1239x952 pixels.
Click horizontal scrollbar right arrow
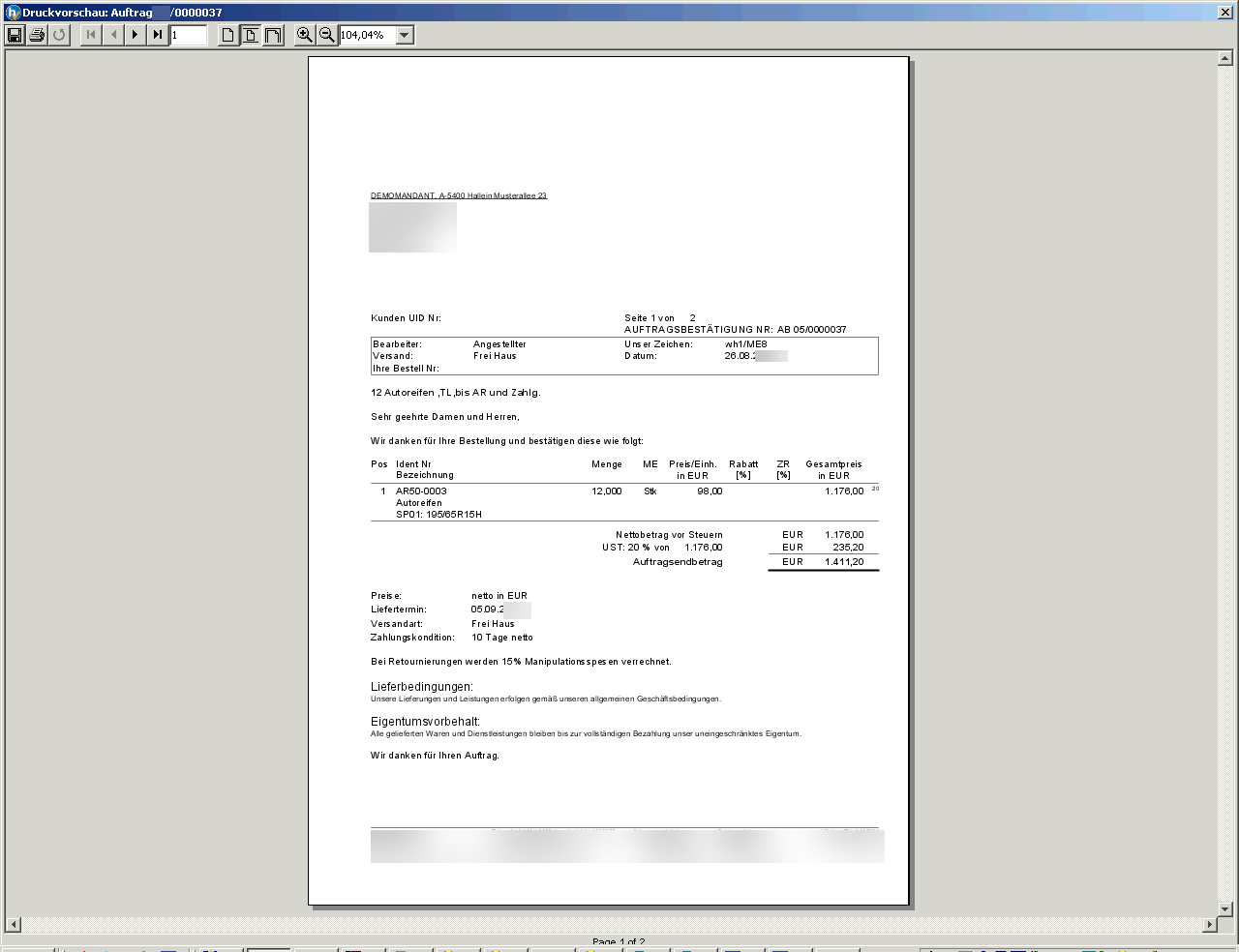click(x=1209, y=925)
